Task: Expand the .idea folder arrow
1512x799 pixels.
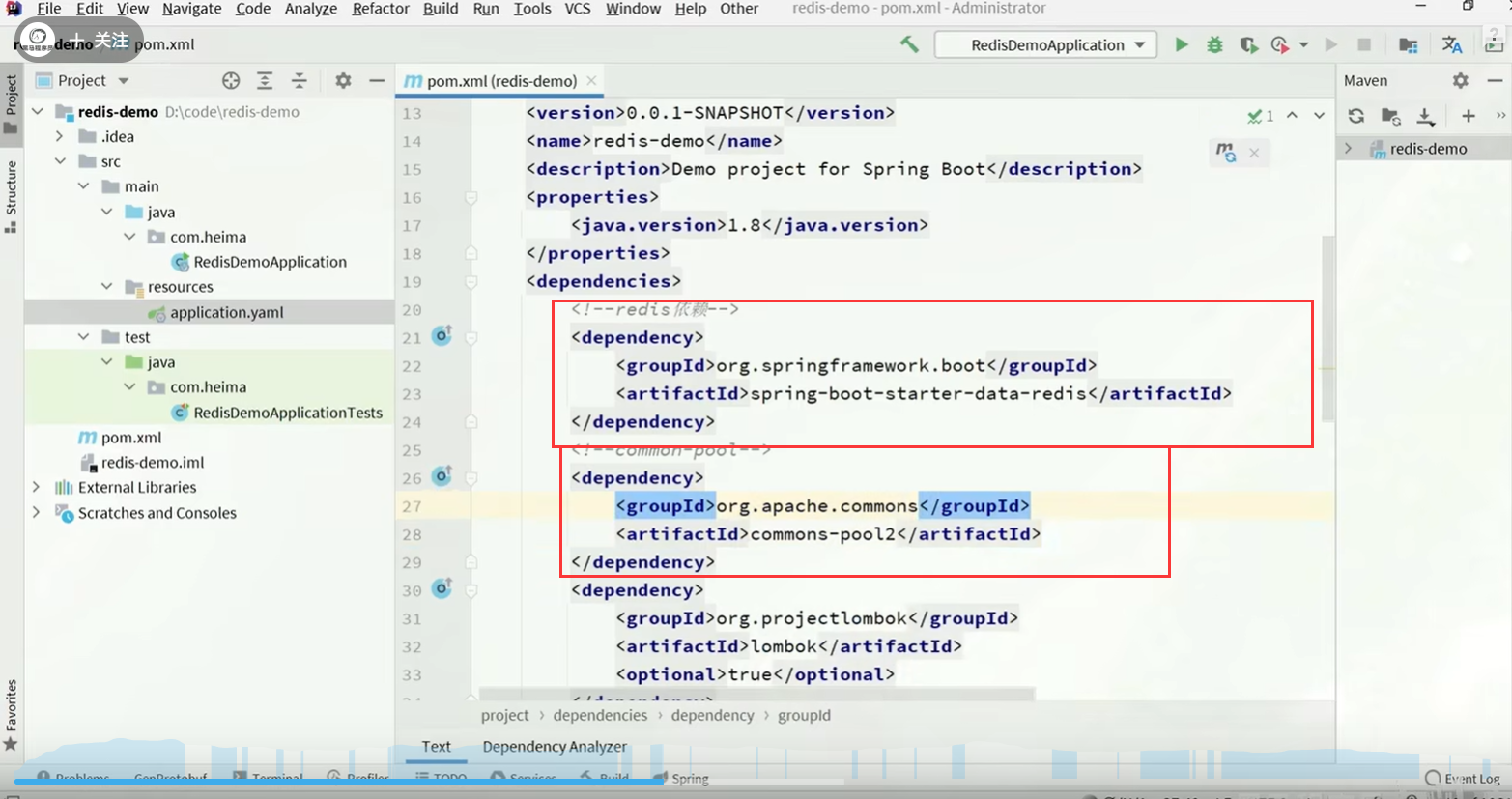Action: [x=60, y=136]
